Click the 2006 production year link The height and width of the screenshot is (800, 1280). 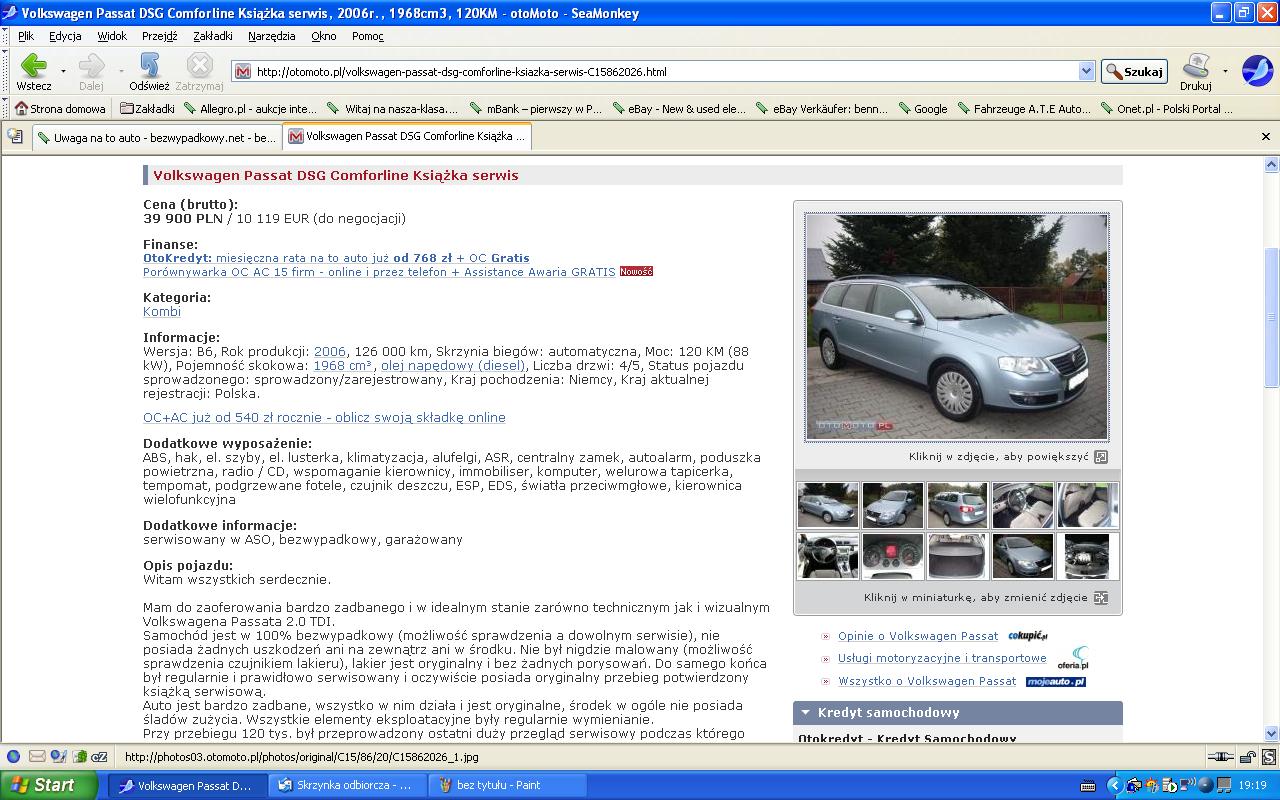tap(330, 352)
